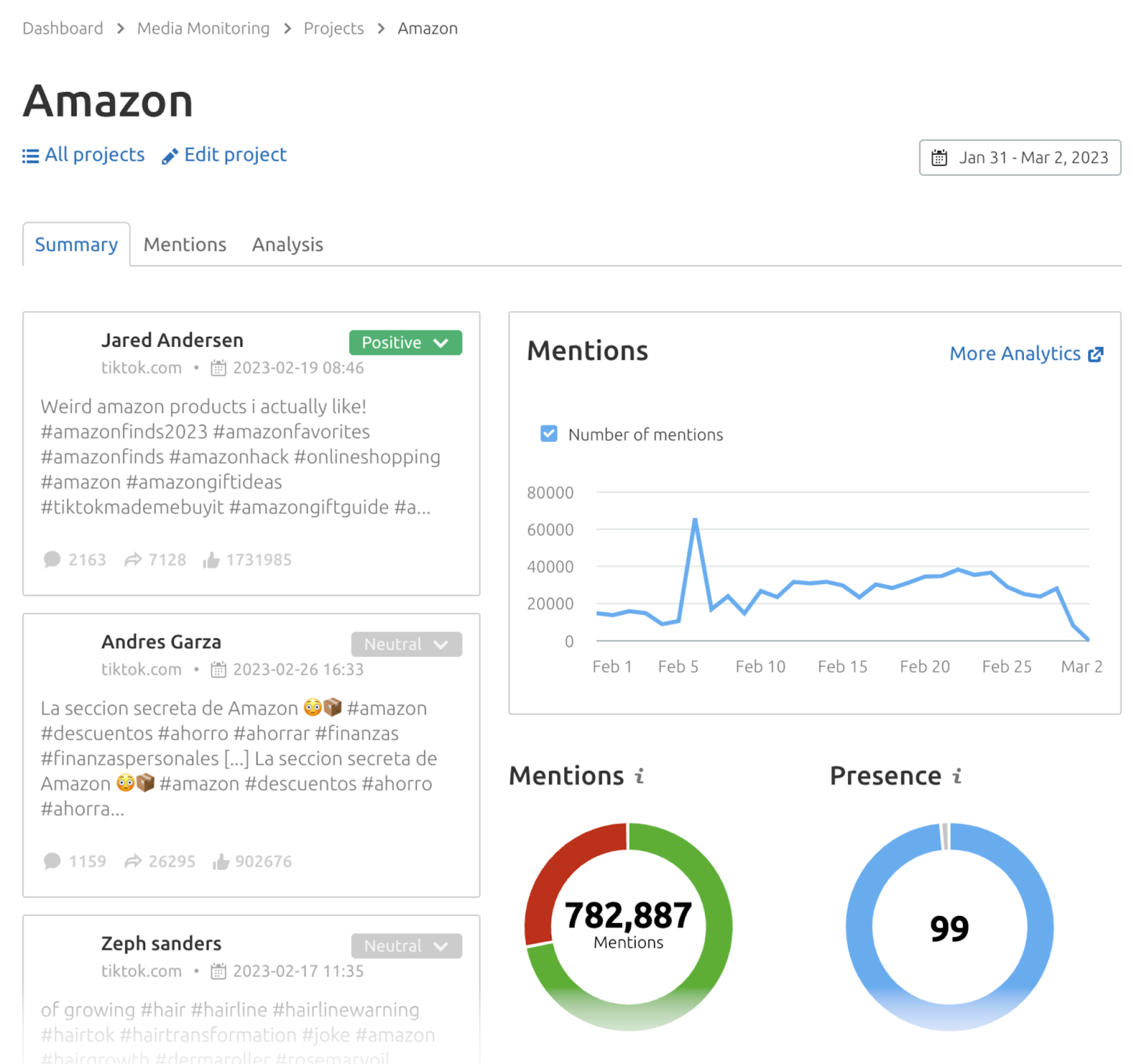Click the share icon on Andres Garza's post

[x=133, y=861]
